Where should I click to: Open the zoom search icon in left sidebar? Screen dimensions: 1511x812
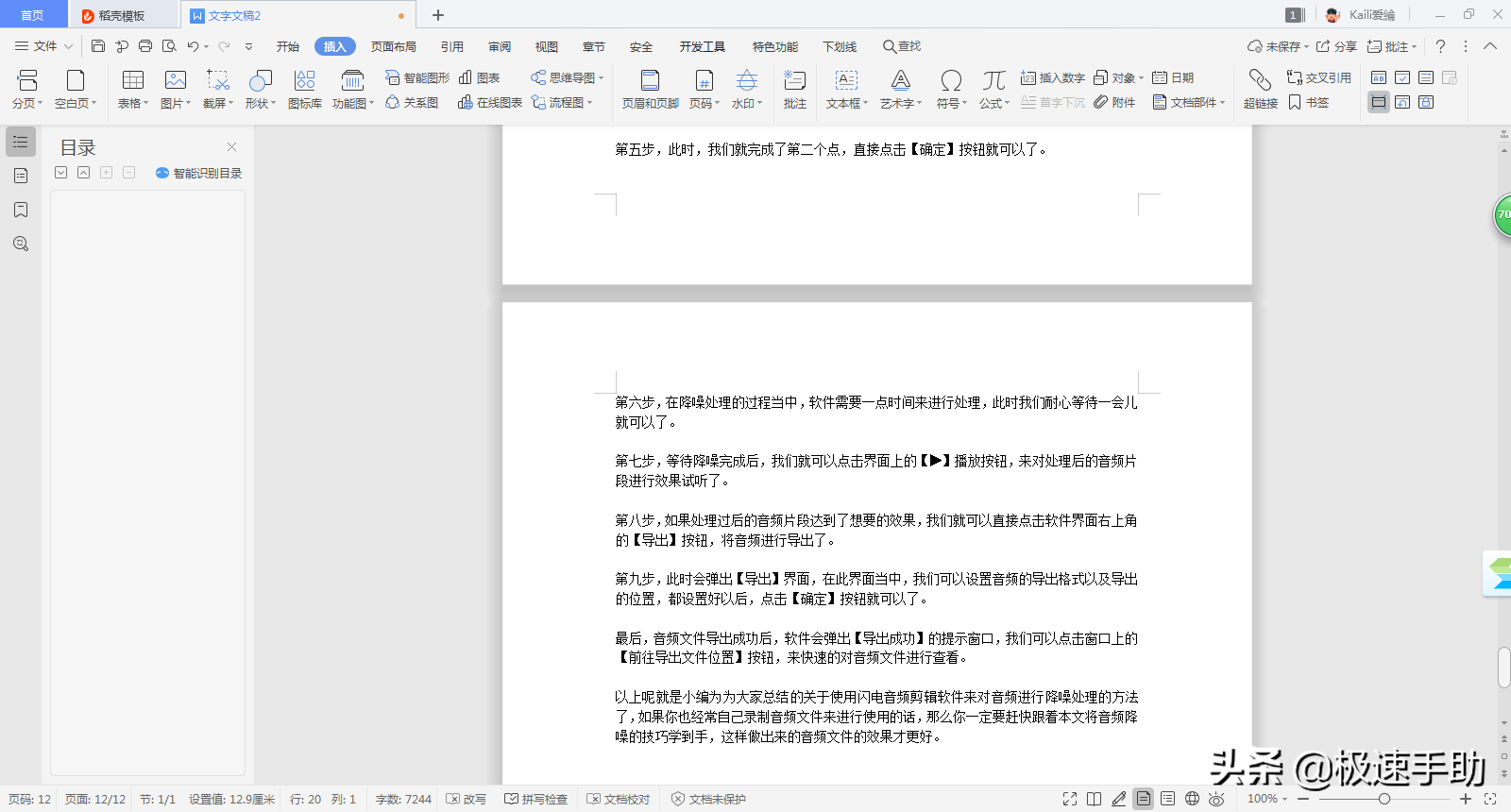[21, 244]
